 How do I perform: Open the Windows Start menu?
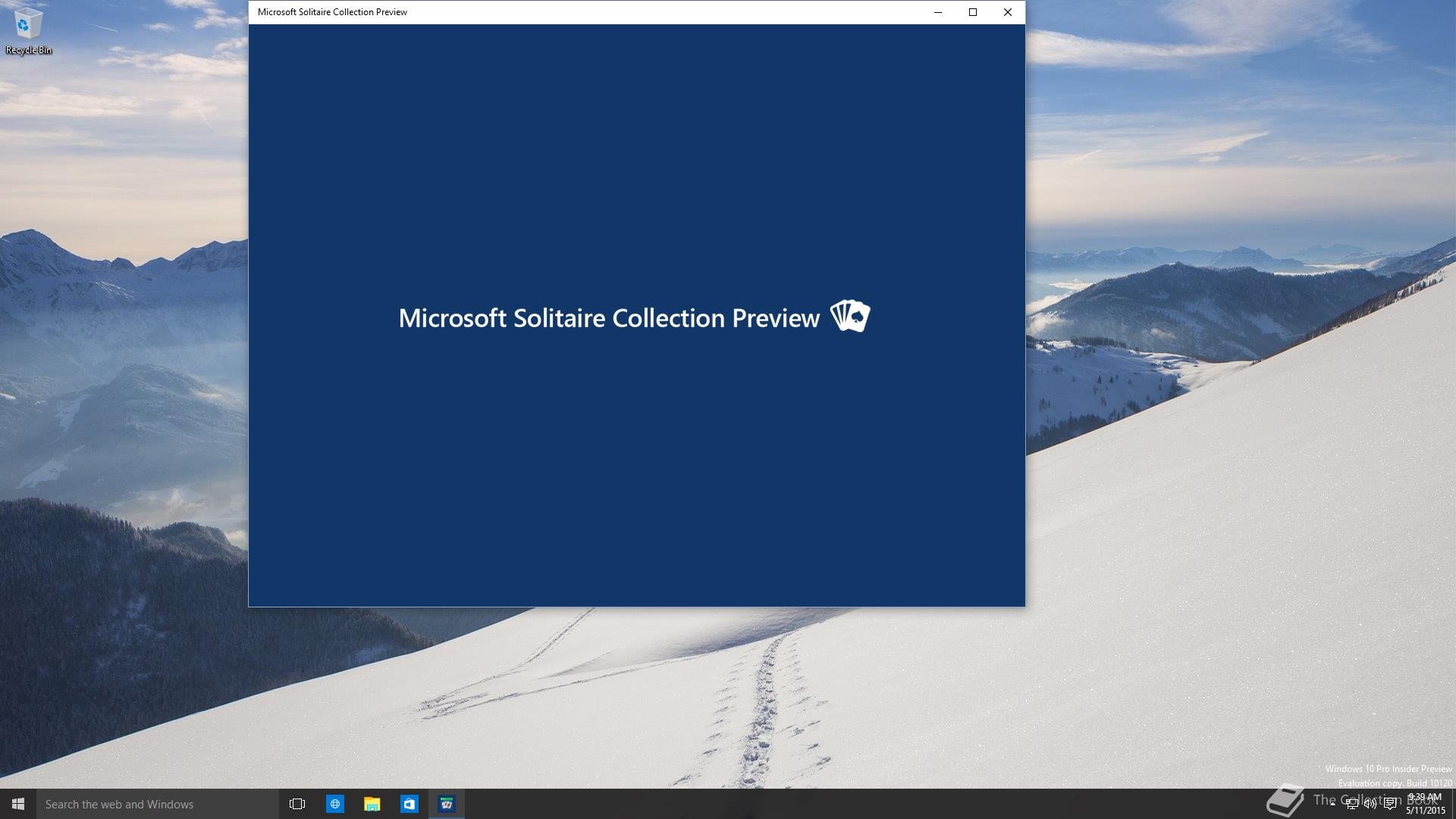(18, 804)
